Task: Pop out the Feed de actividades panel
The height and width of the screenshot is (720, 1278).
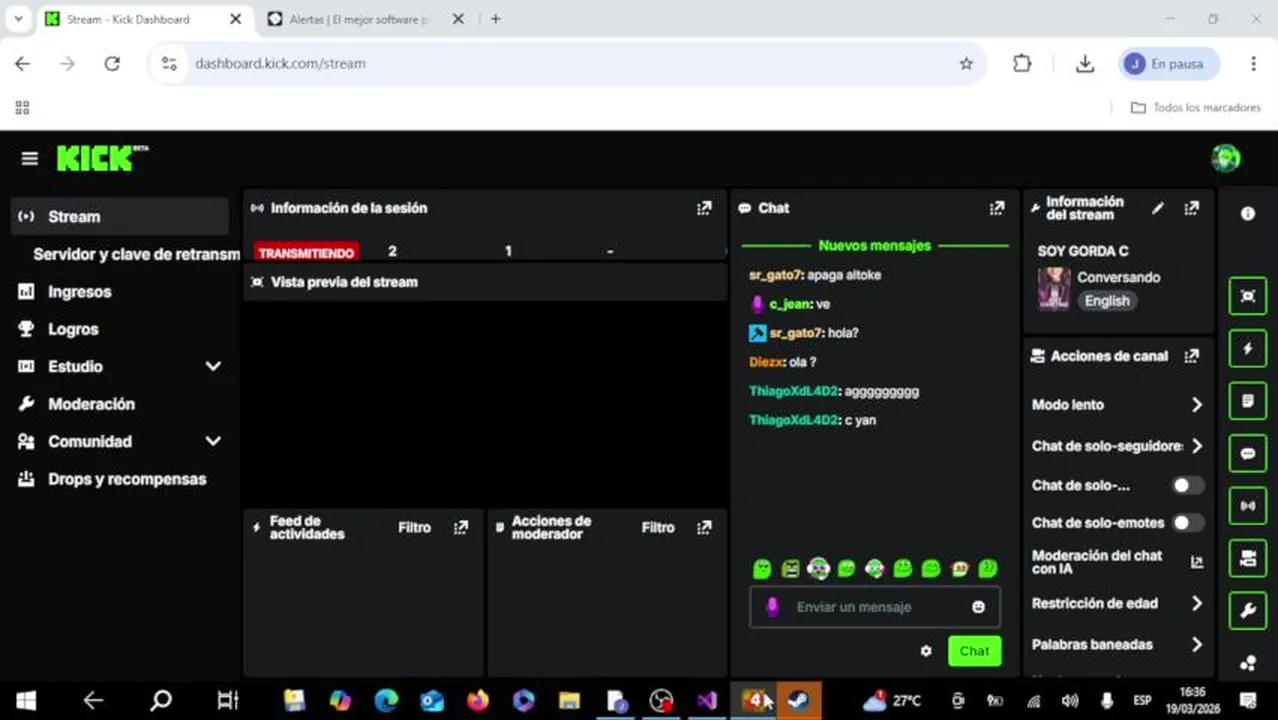Action: click(x=461, y=527)
